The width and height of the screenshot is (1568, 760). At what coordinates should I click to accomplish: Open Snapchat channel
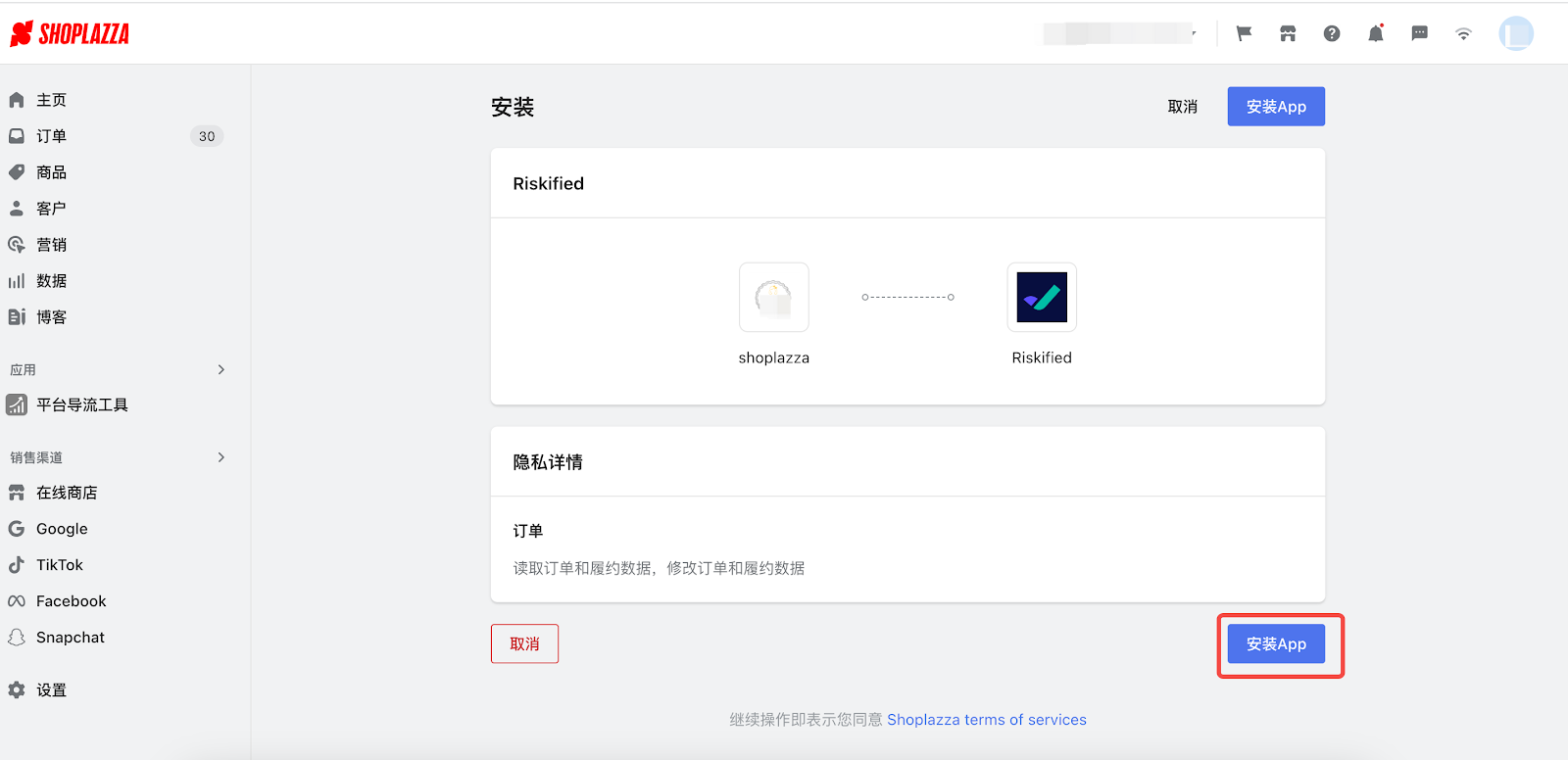71,638
